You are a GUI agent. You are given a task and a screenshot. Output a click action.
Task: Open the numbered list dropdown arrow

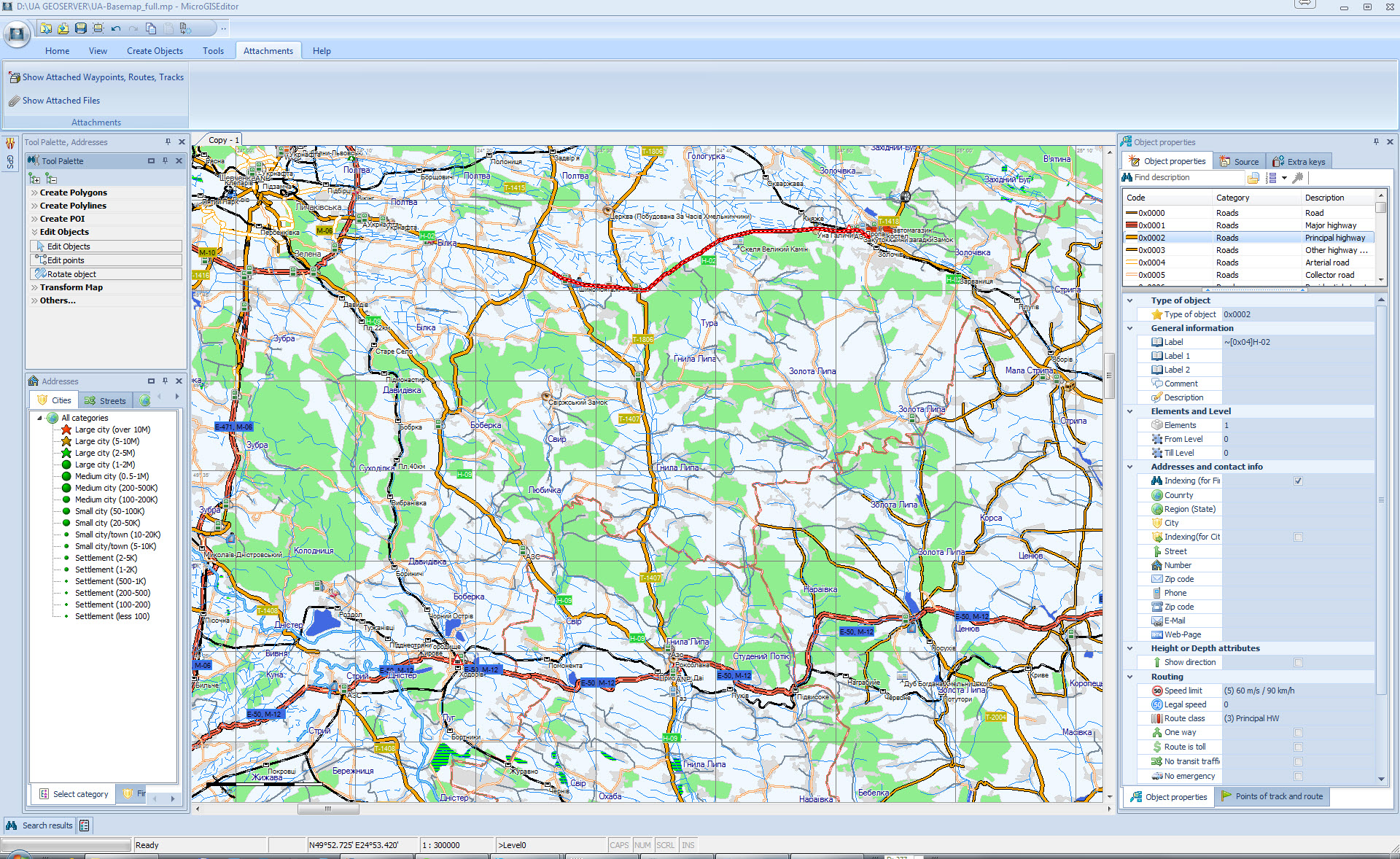click(x=1284, y=178)
